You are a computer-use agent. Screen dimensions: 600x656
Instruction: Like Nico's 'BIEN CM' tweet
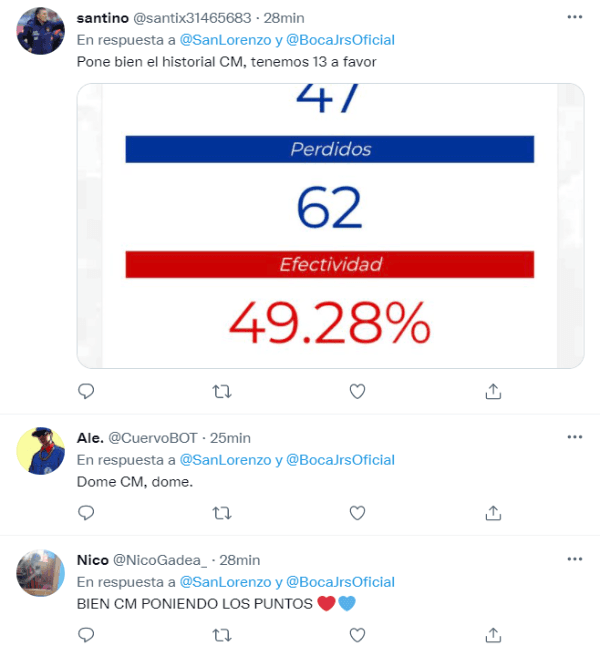click(x=357, y=634)
